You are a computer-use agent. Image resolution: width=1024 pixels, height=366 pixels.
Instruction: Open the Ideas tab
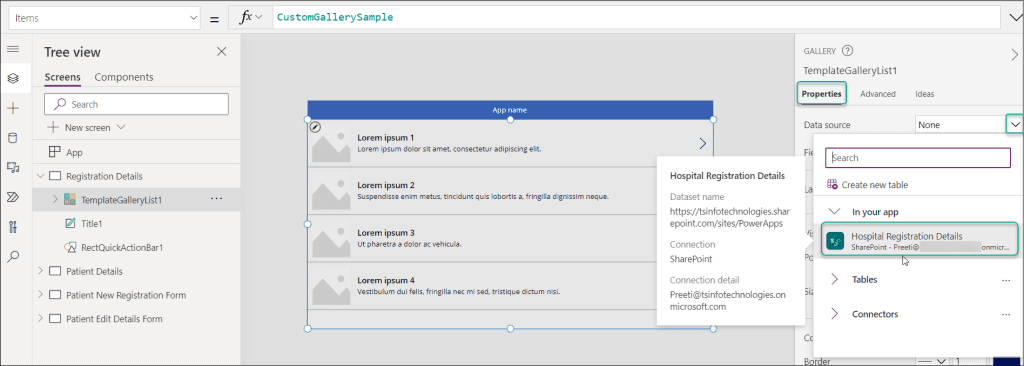pos(925,93)
